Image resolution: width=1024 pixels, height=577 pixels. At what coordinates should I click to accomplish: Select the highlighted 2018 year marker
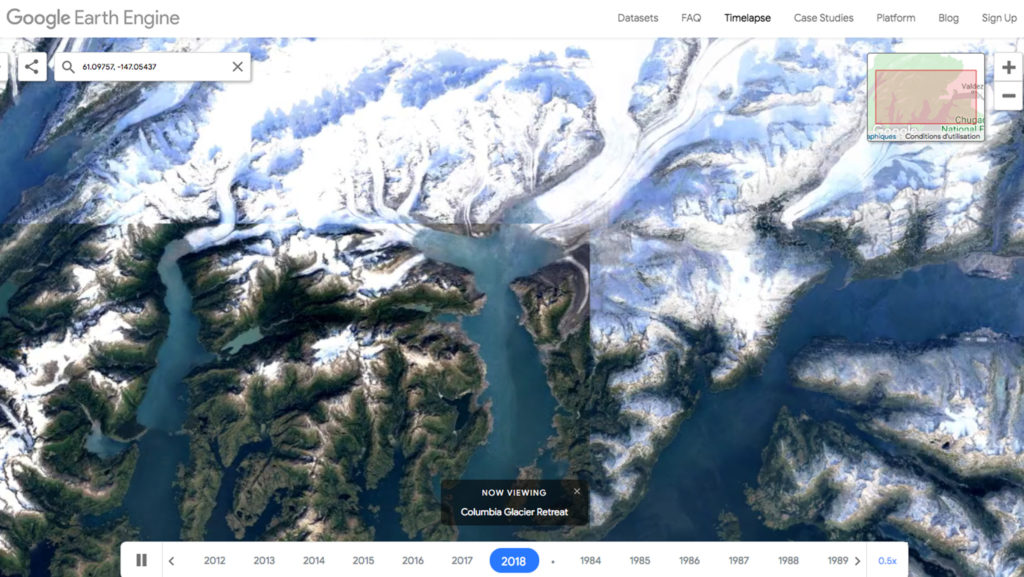tap(514, 561)
